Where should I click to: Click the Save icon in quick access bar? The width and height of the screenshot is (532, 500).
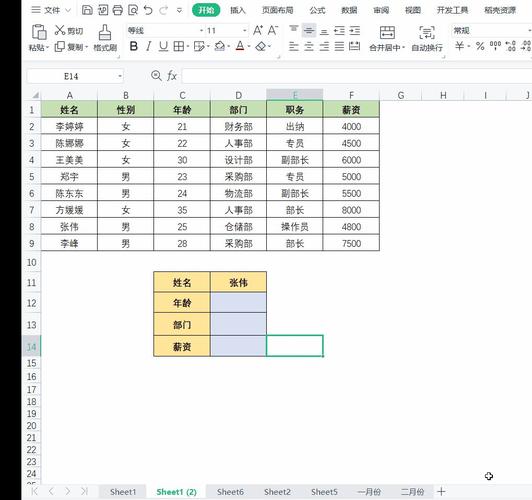tap(87, 10)
